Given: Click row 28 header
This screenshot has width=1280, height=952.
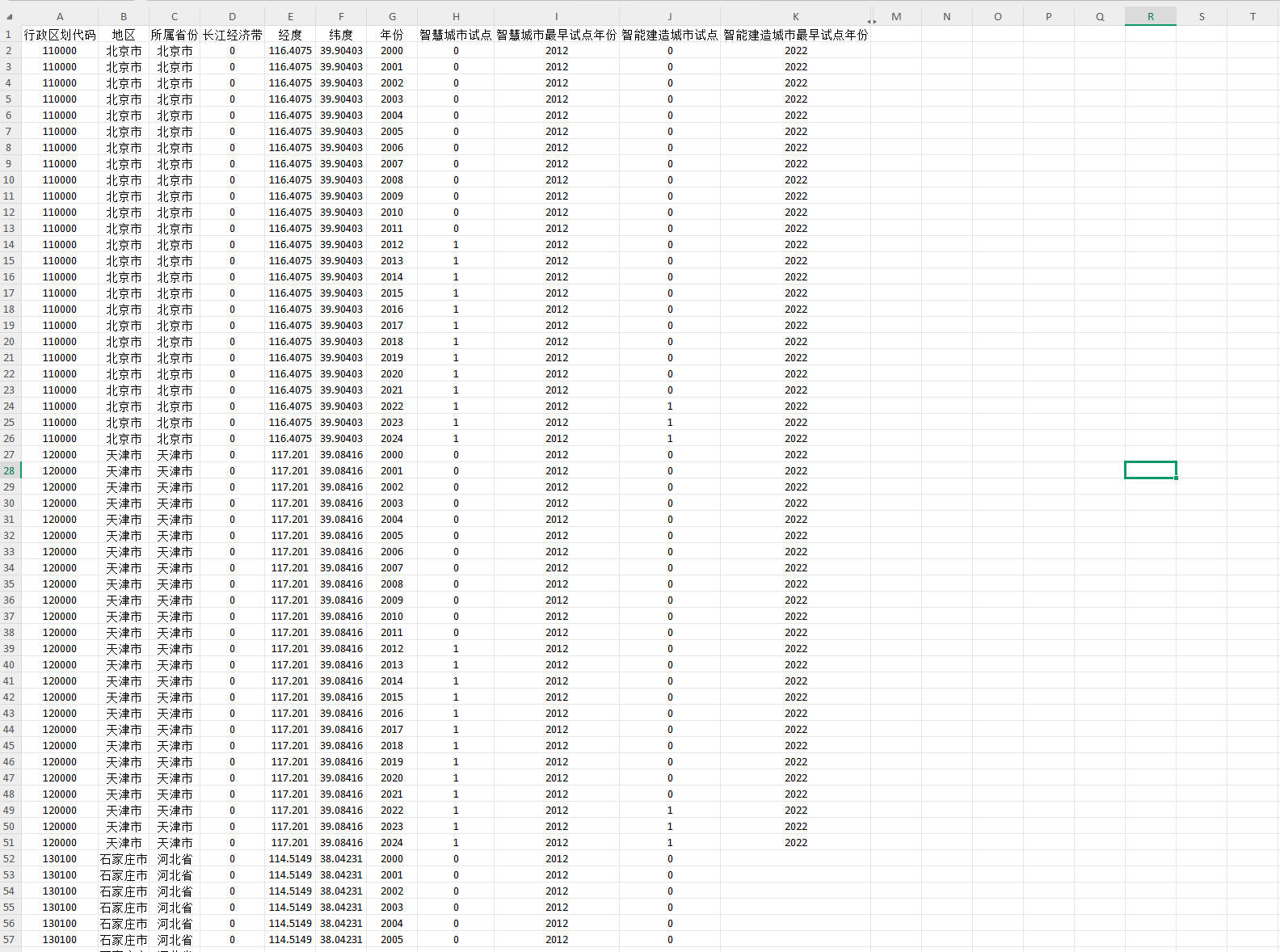Looking at the screenshot, I should 9,470.
